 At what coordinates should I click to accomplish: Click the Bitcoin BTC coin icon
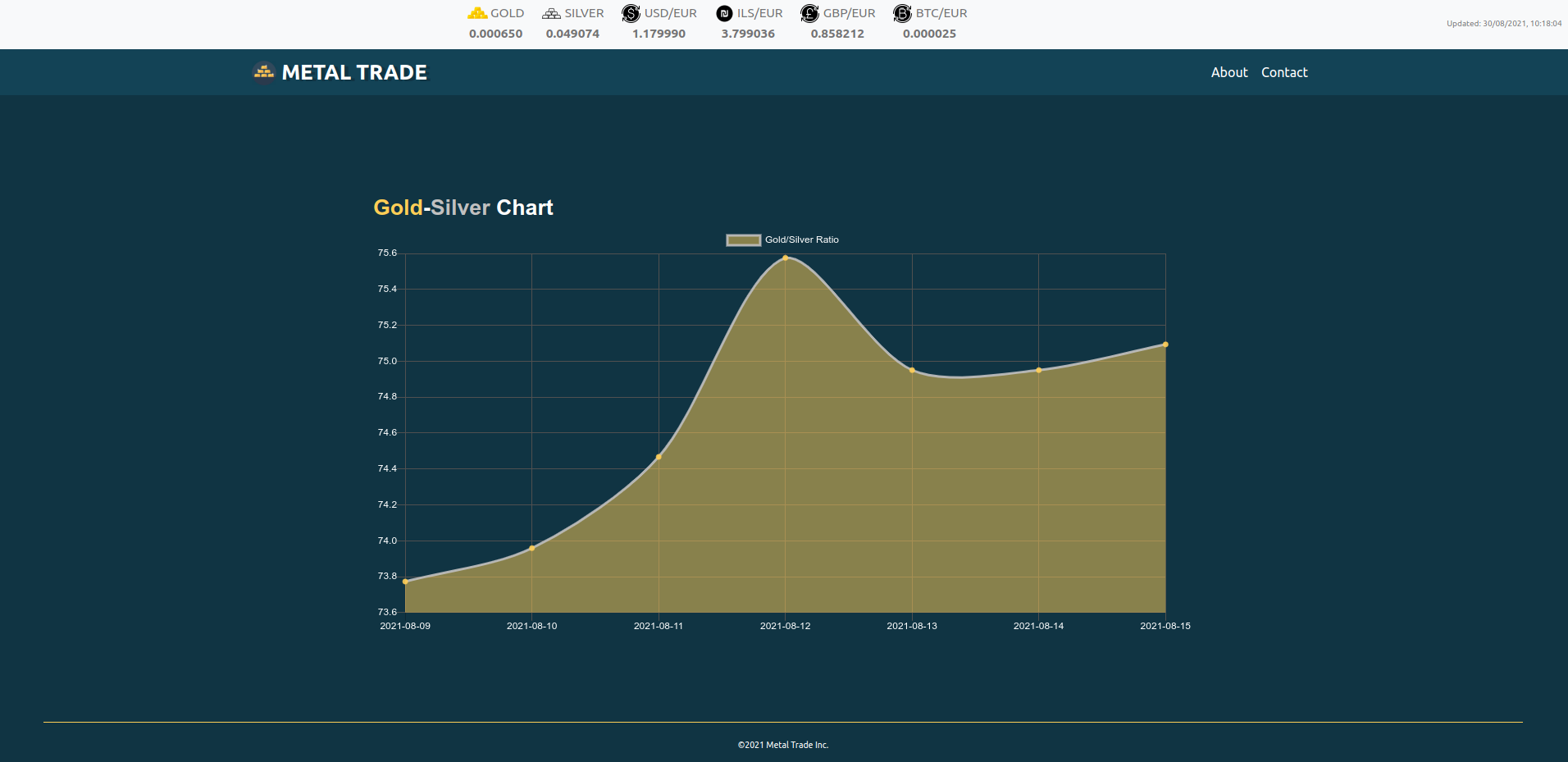pos(902,14)
